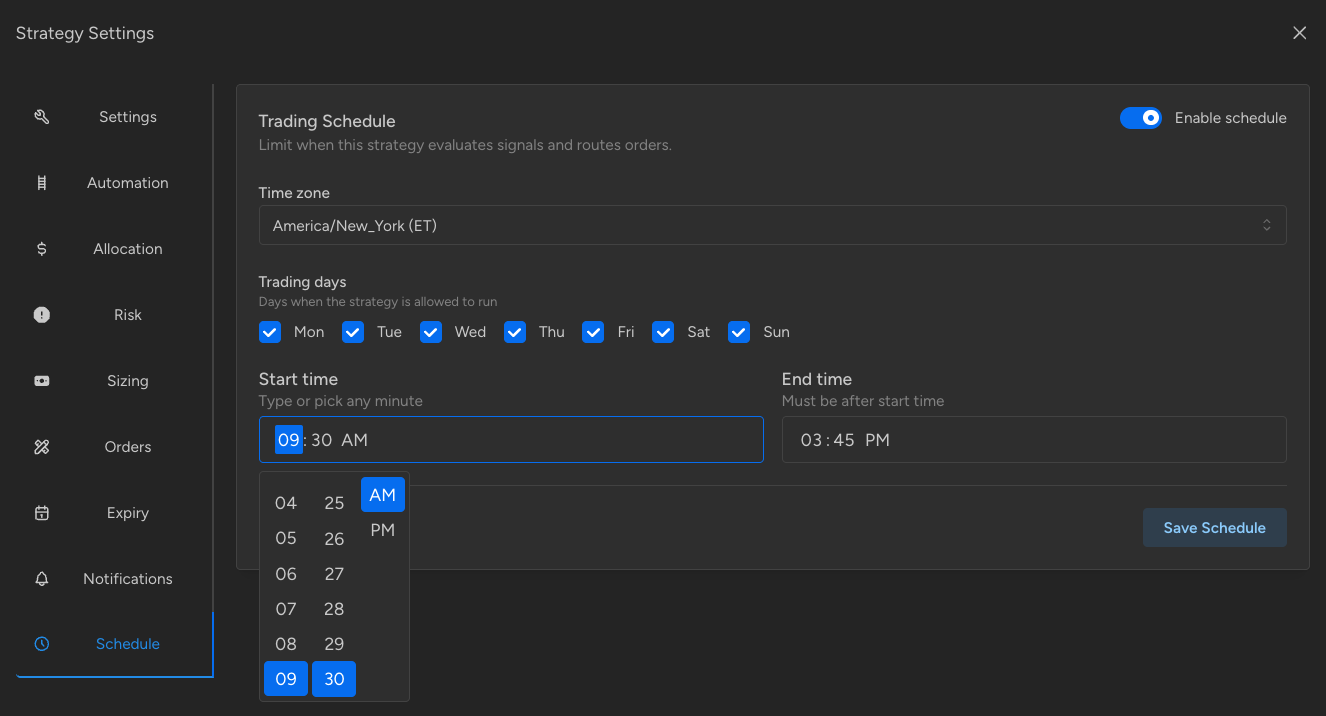Click the minutes segment of Start time

tap(321, 440)
